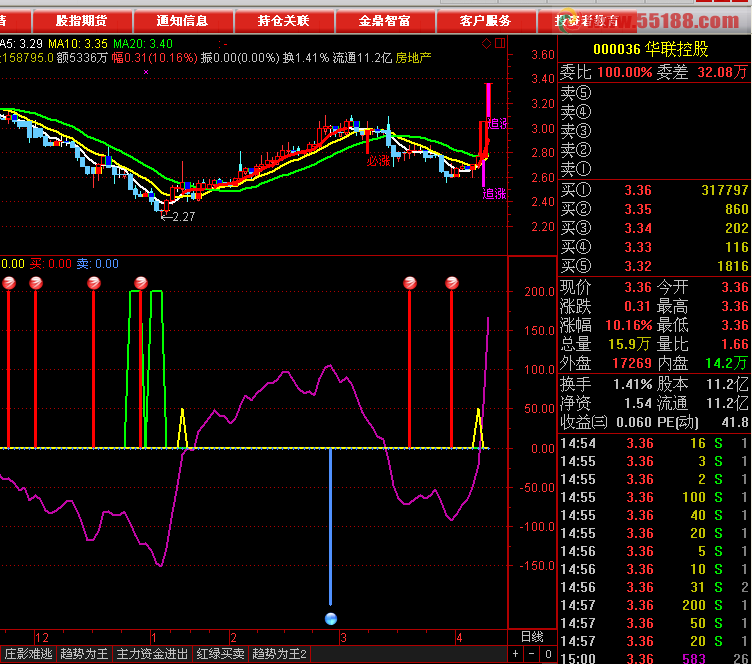Open the 客户服务 menu tab

[485, 21]
